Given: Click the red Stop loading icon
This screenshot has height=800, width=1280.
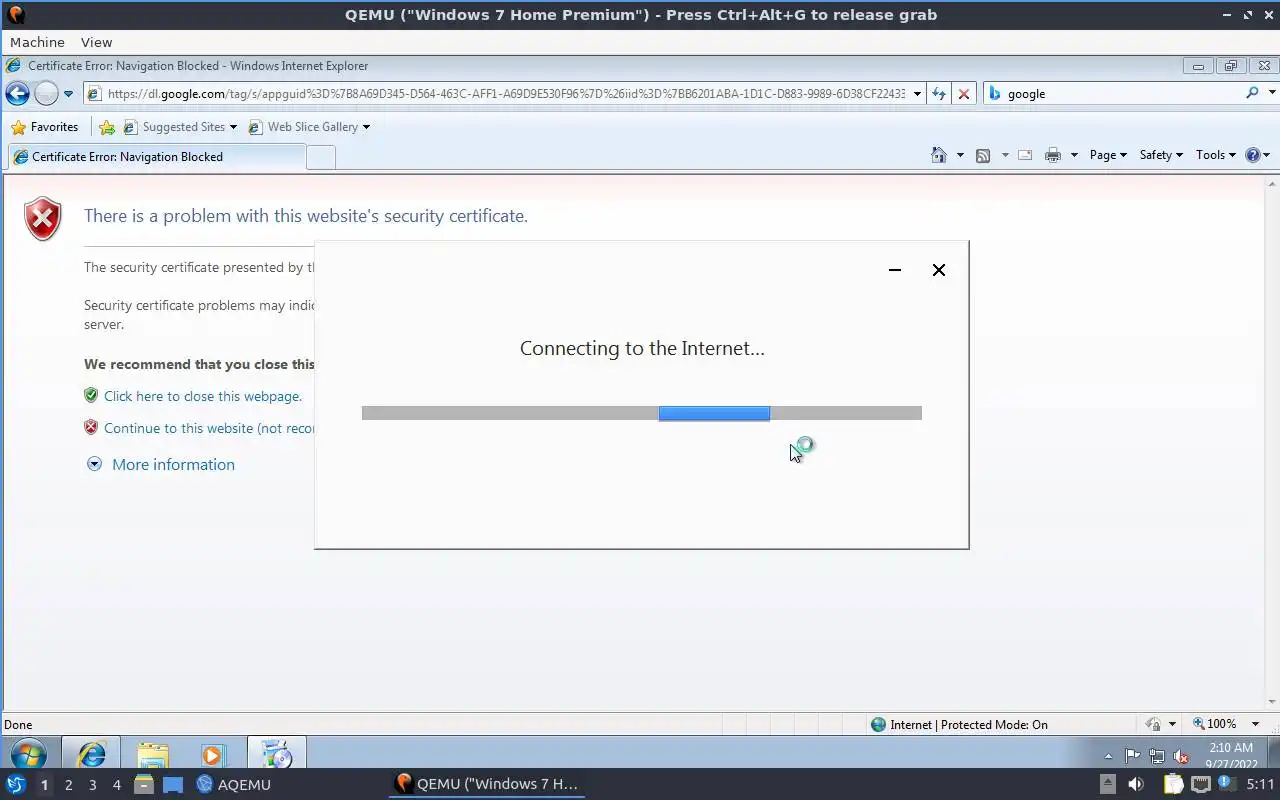Looking at the screenshot, I should click(964, 94).
